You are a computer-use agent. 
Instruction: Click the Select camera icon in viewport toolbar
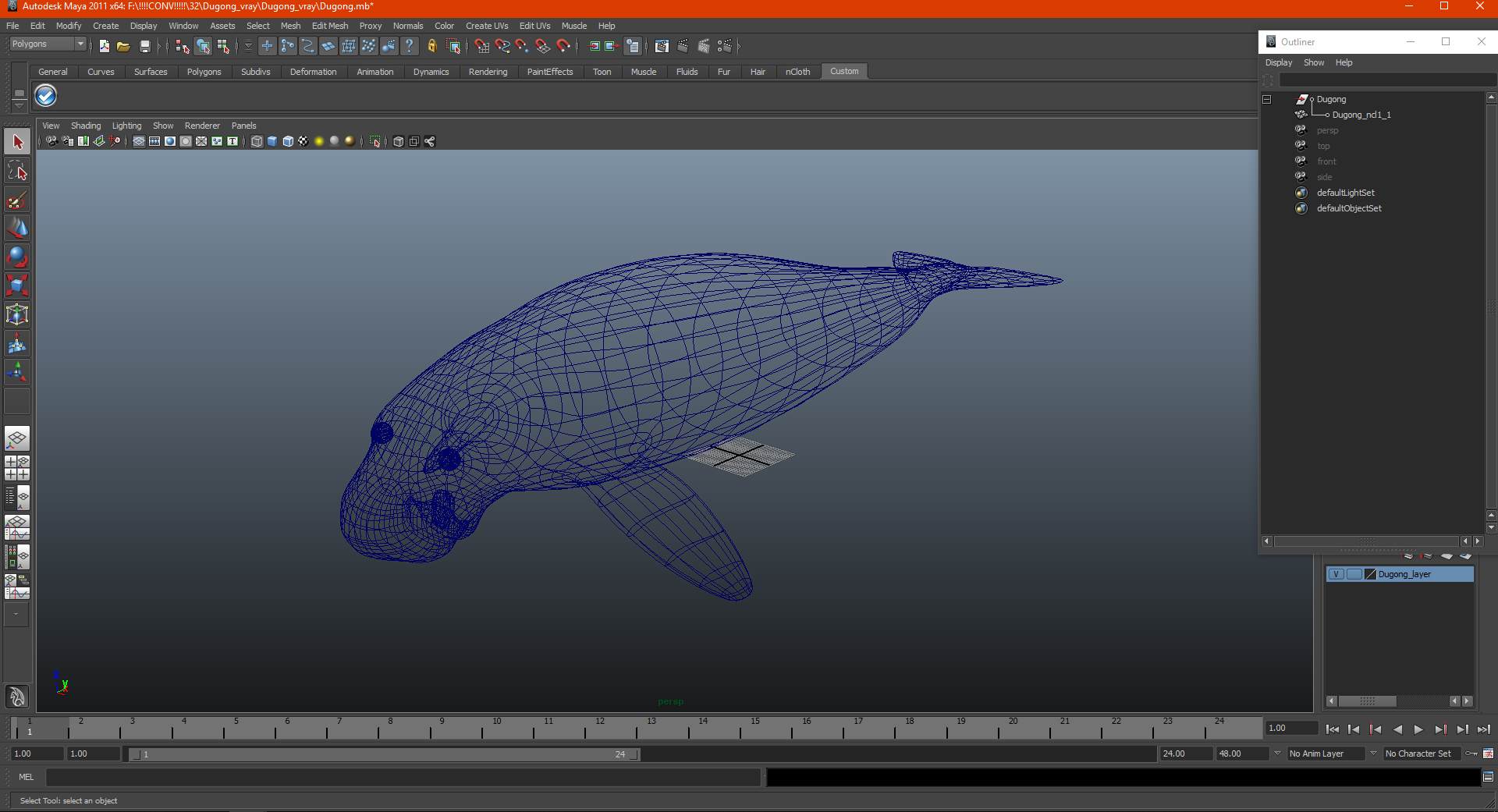click(51, 141)
